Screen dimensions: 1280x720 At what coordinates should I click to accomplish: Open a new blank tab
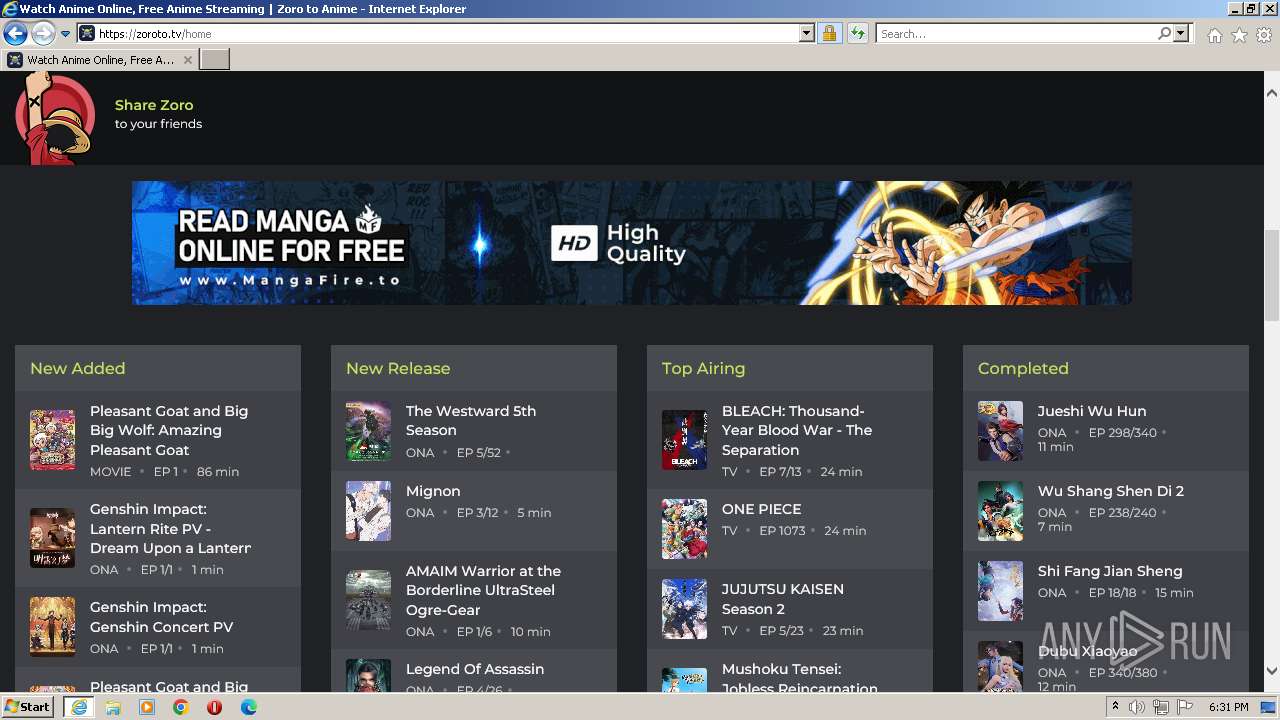pyautogui.click(x=215, y=60)
